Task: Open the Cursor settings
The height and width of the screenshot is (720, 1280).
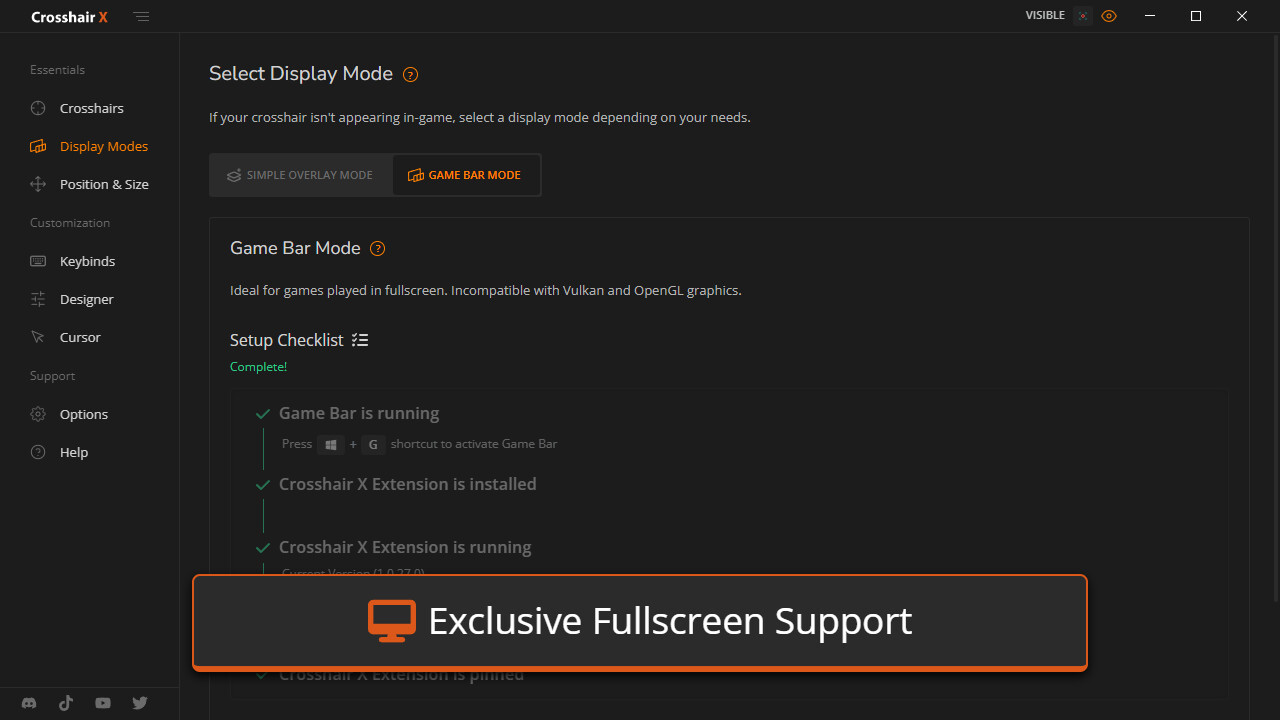Action: pos(80,337)
